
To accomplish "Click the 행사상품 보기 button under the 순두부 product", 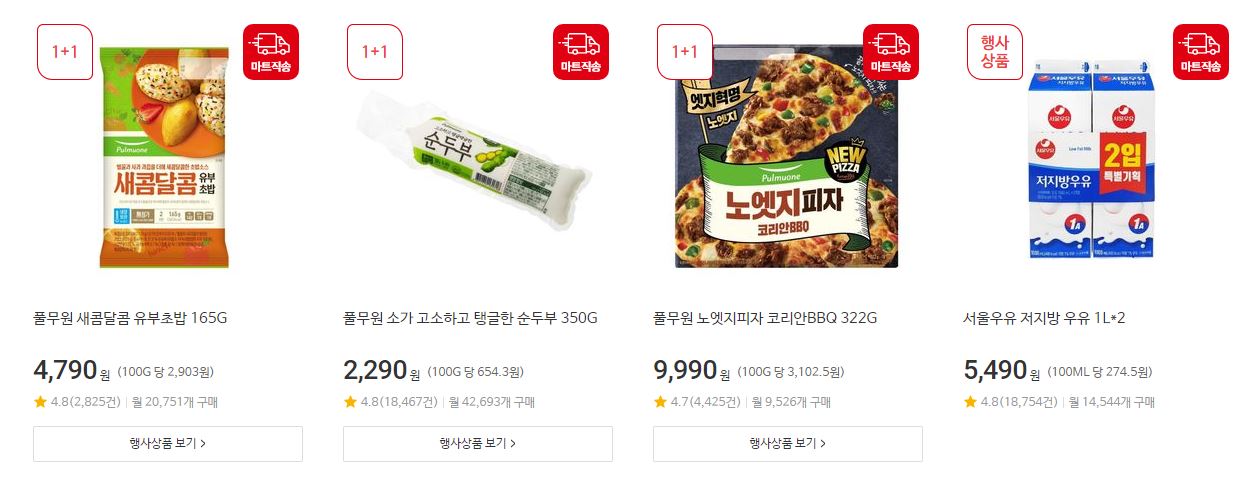I will [x=478, y=443].
